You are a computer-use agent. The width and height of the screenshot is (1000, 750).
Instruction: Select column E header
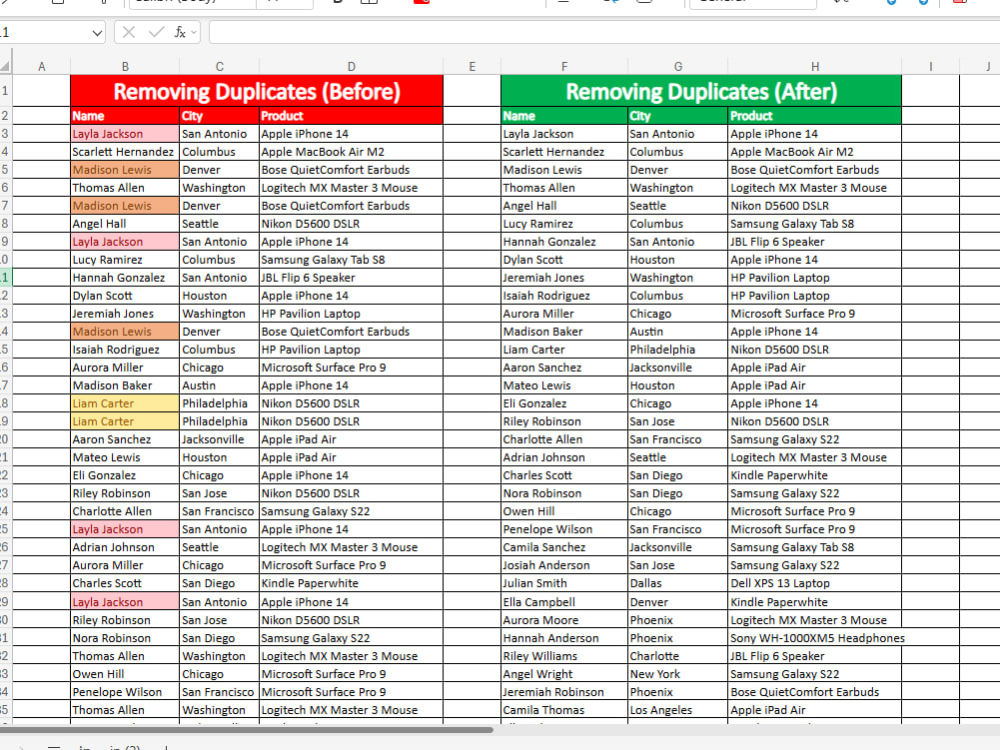[x=472, y=66]
